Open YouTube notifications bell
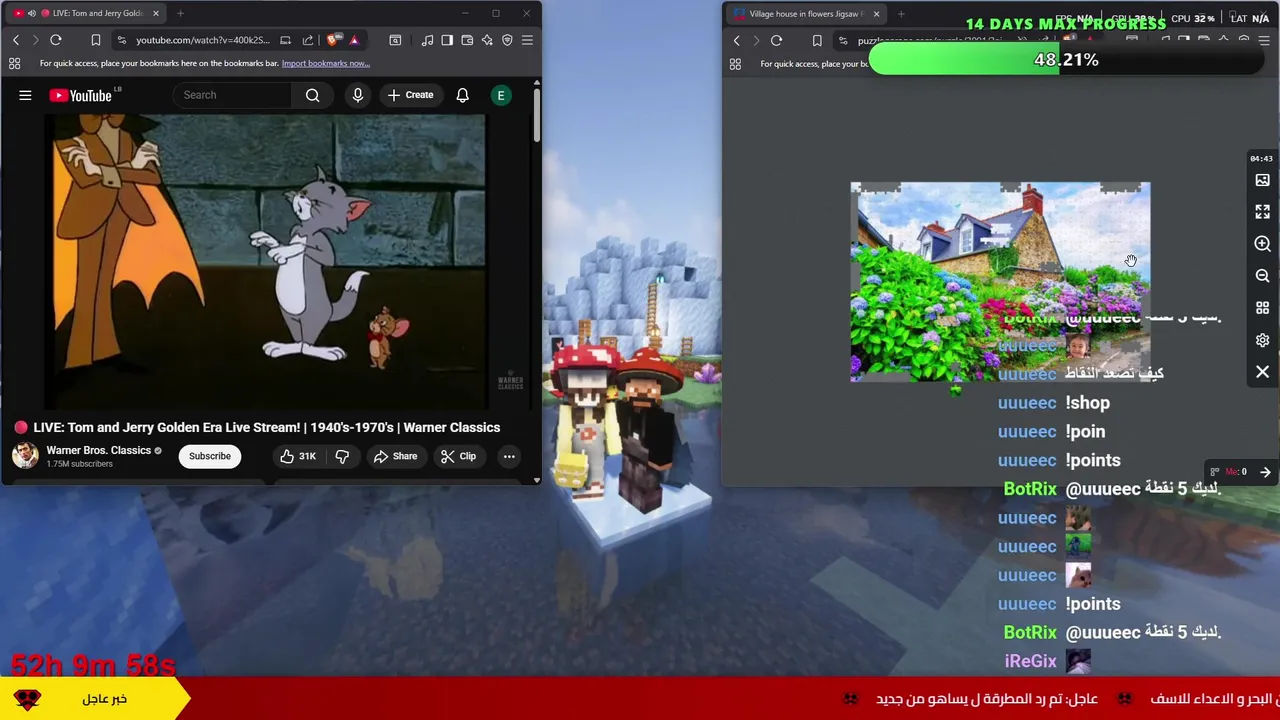1280x720 pixels. [462, 95]
